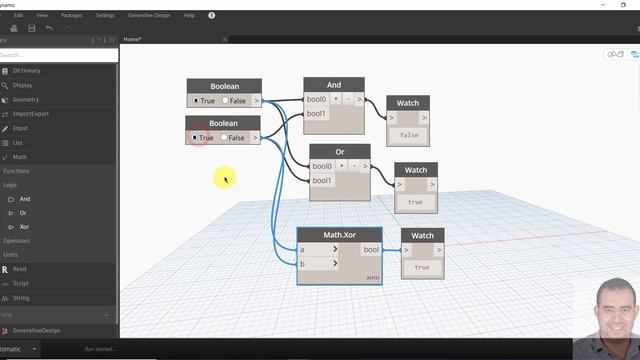Open the file from toolbar folder icon
Image resolution: width=640 pixels, height=360 pixels.
[x=13, y=28]
